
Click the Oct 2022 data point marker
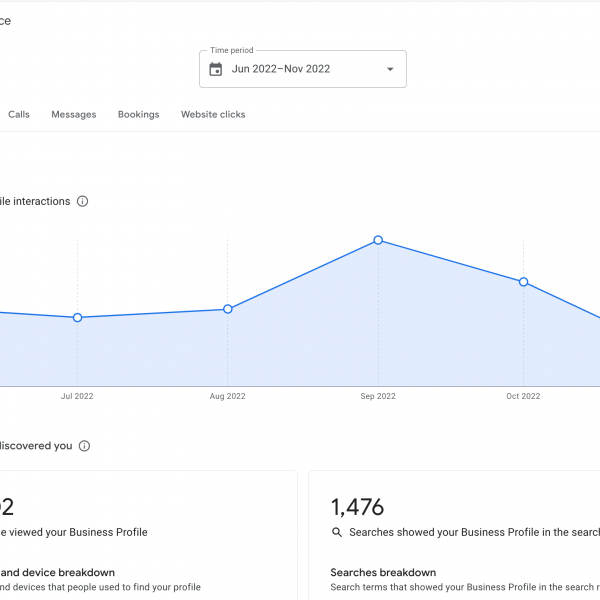[x=523, y=282]
